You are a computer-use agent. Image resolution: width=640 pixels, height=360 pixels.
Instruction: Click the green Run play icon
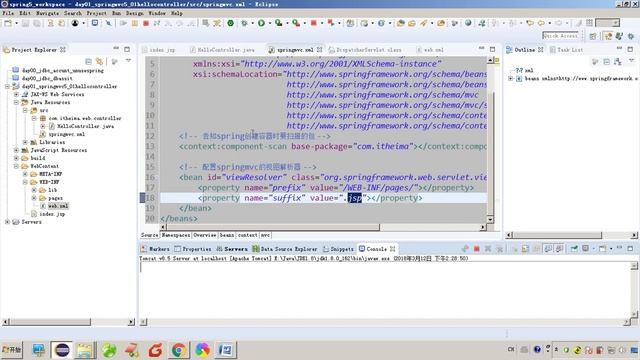(261, 23)
